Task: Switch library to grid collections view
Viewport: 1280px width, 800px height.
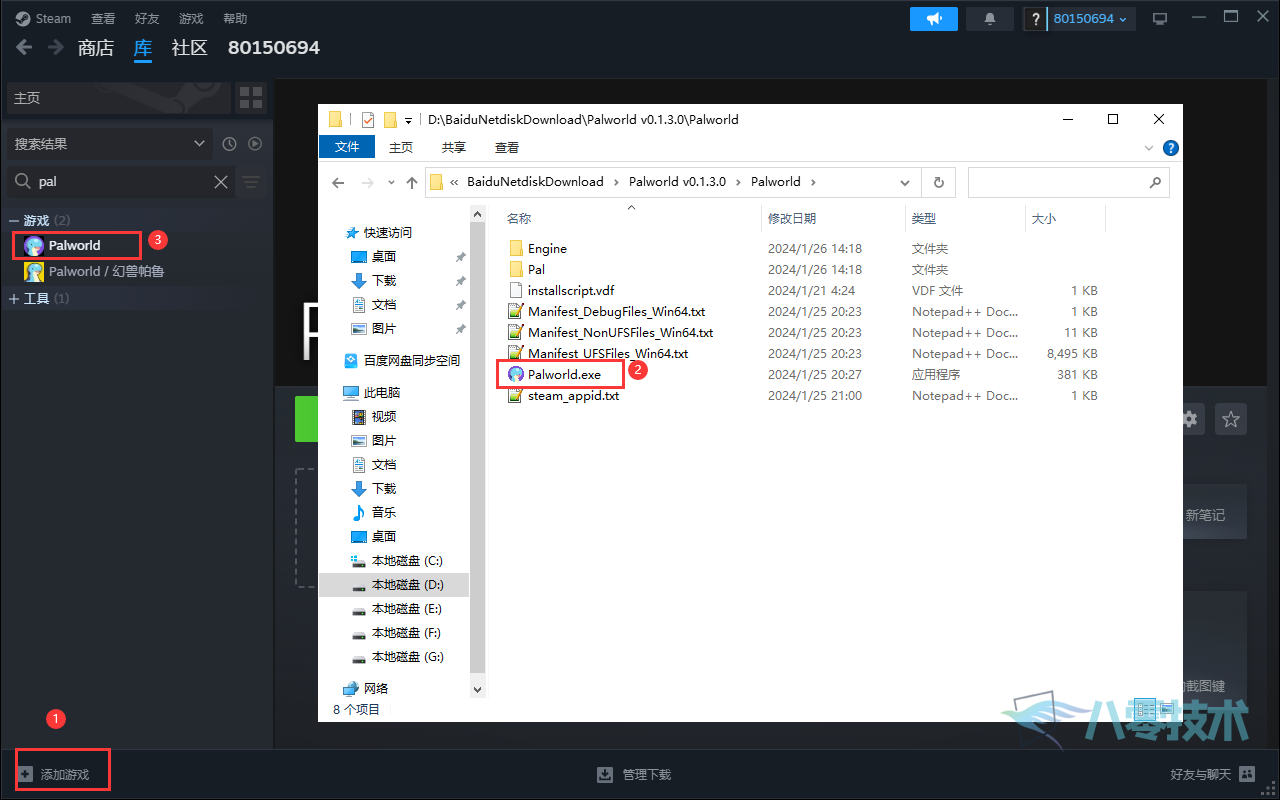Action: tap(251, 98)
